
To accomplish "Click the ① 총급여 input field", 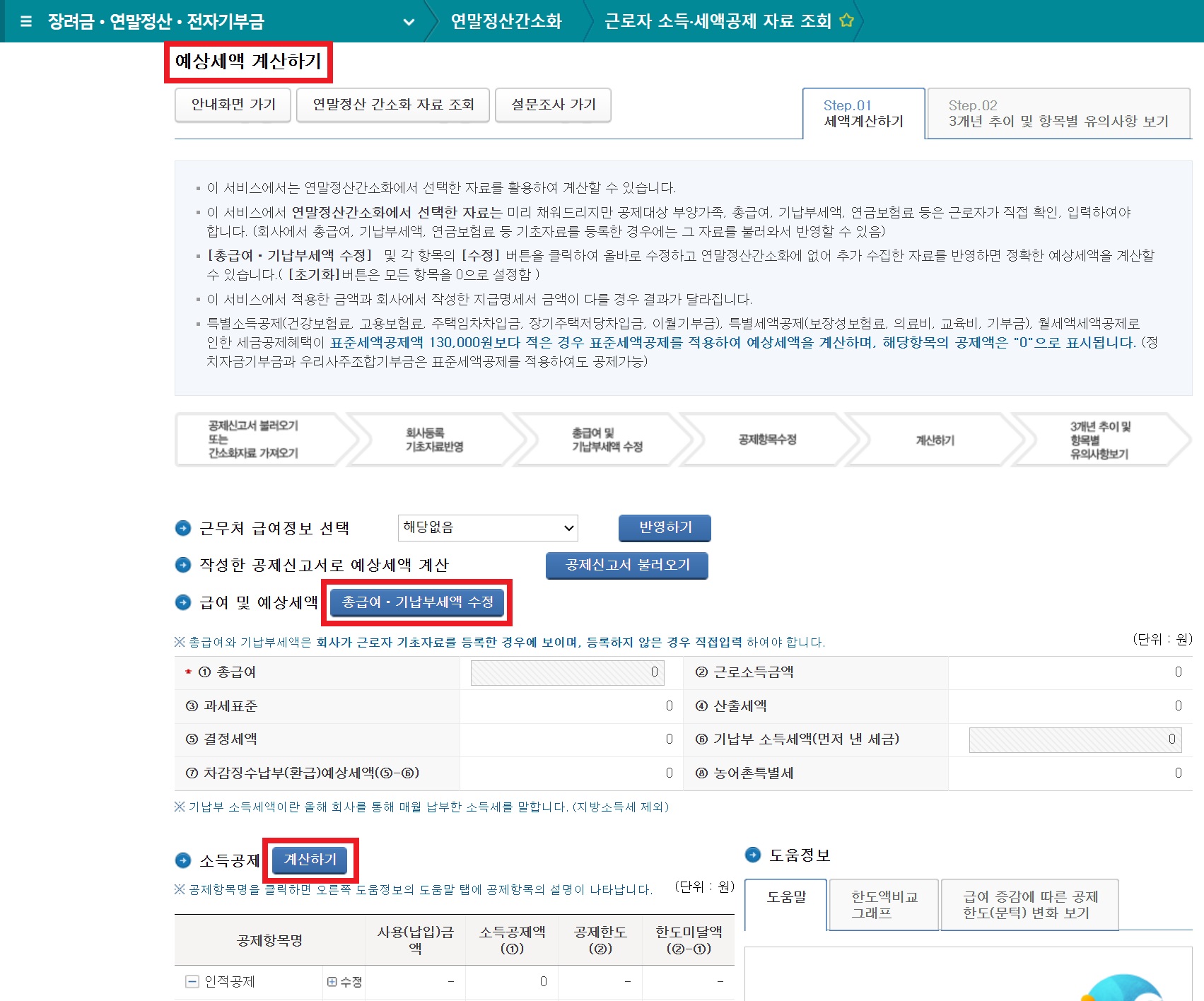I will pos(568,672).
